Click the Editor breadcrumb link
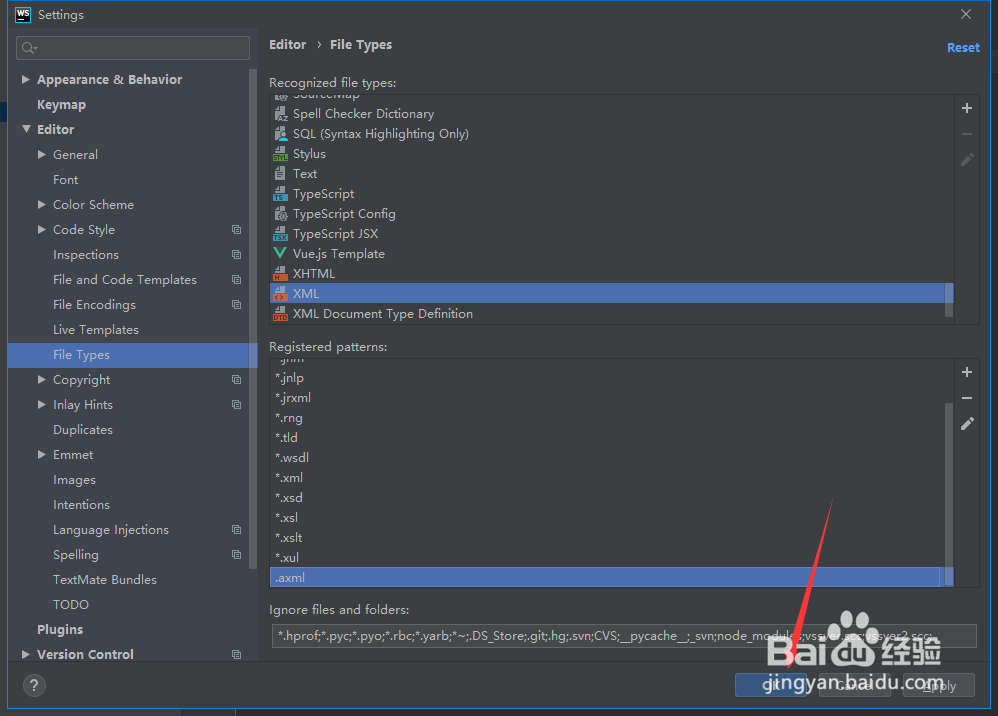The width and height of the screenshot is (998, 716). [288, 44]
